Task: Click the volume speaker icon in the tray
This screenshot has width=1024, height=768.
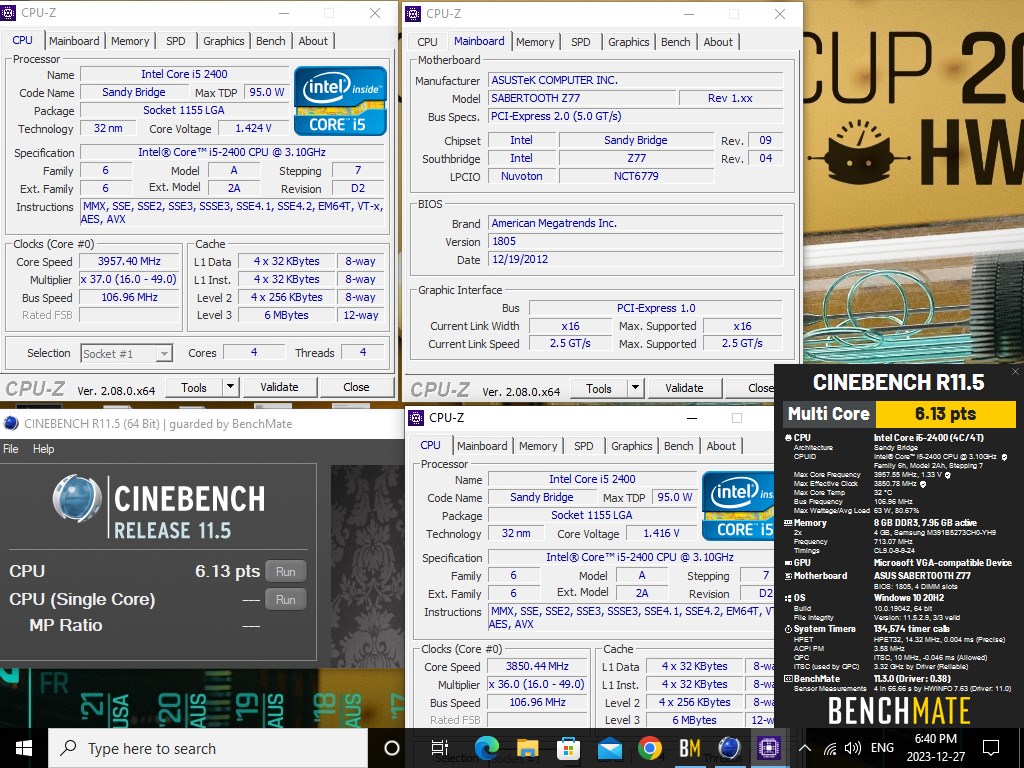Action: point(852,748)
